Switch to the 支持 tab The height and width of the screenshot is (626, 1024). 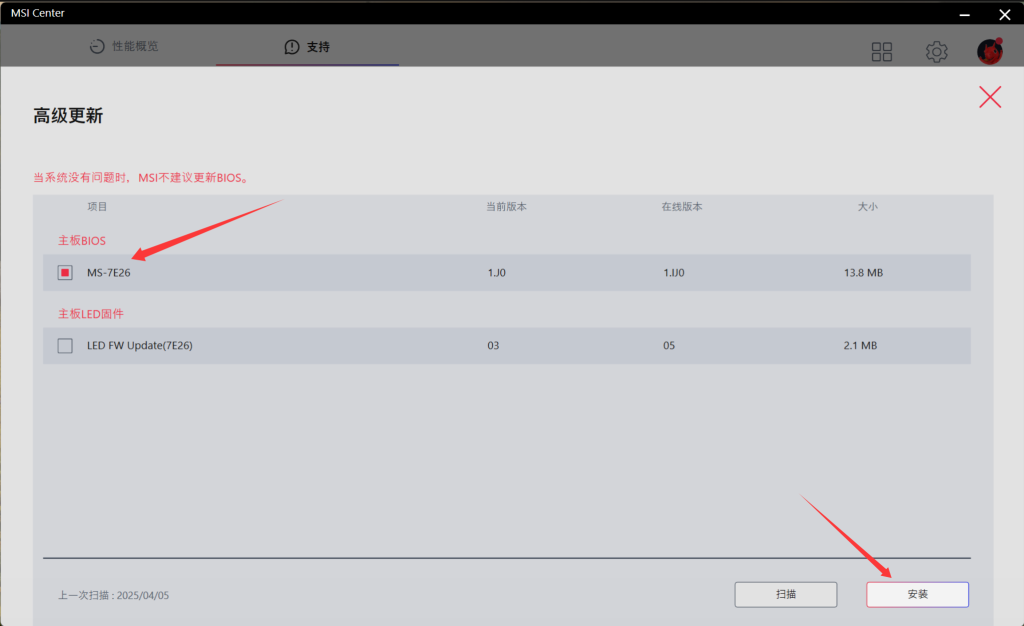[307, 47]
